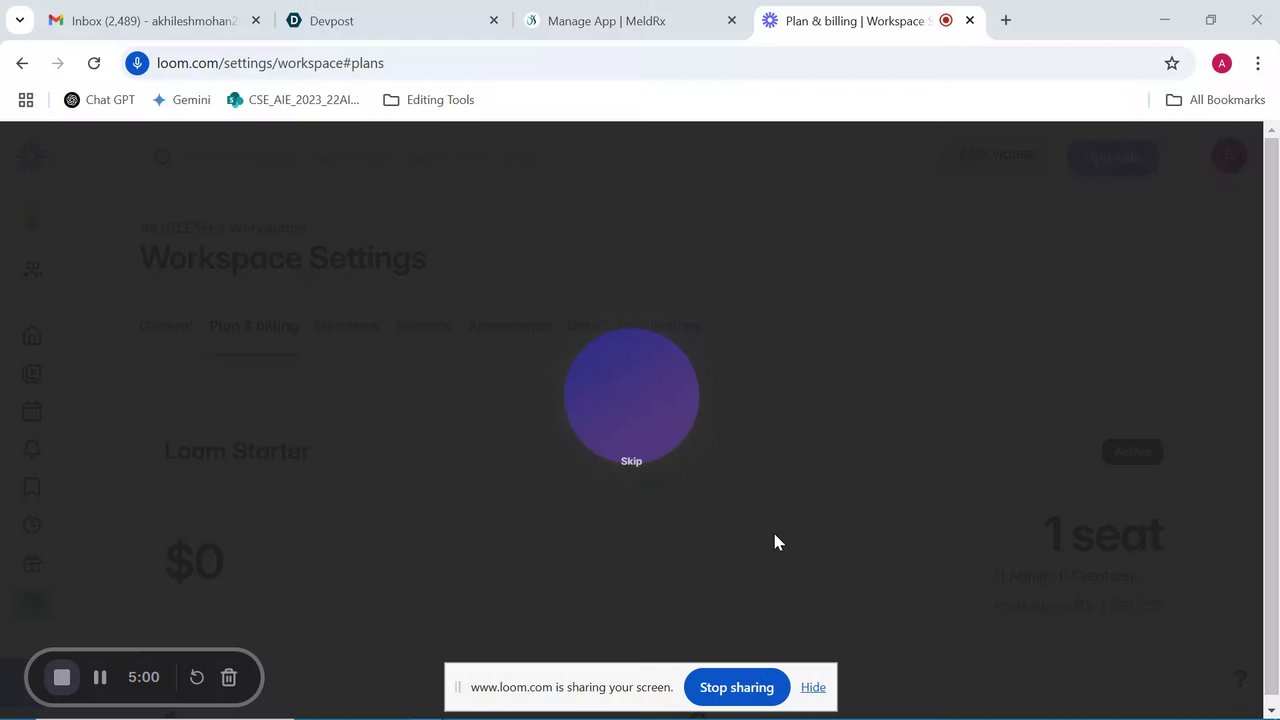Go back to the previous page

[x=22, y=63]
